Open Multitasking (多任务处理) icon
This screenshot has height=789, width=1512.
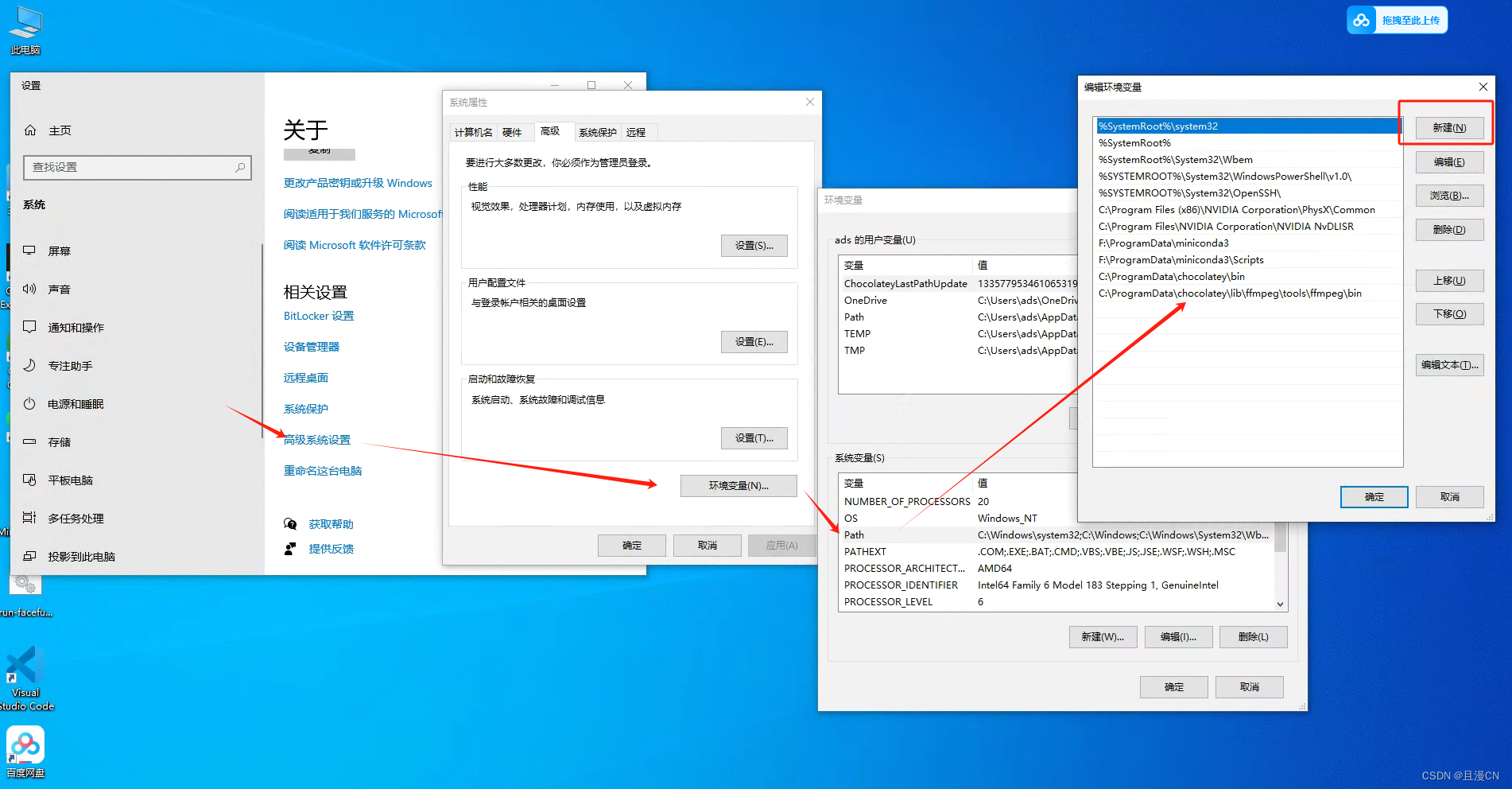point(29,518)
